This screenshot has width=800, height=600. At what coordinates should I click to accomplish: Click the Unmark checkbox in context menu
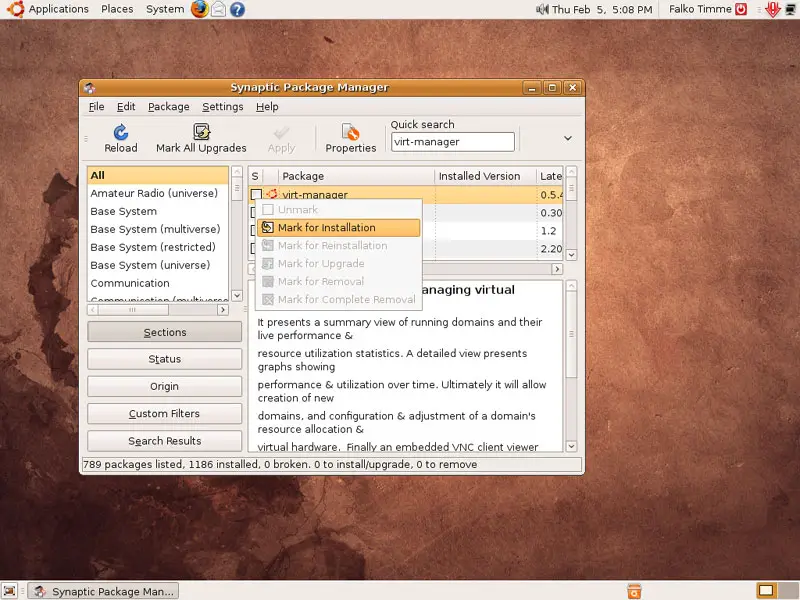268,210
